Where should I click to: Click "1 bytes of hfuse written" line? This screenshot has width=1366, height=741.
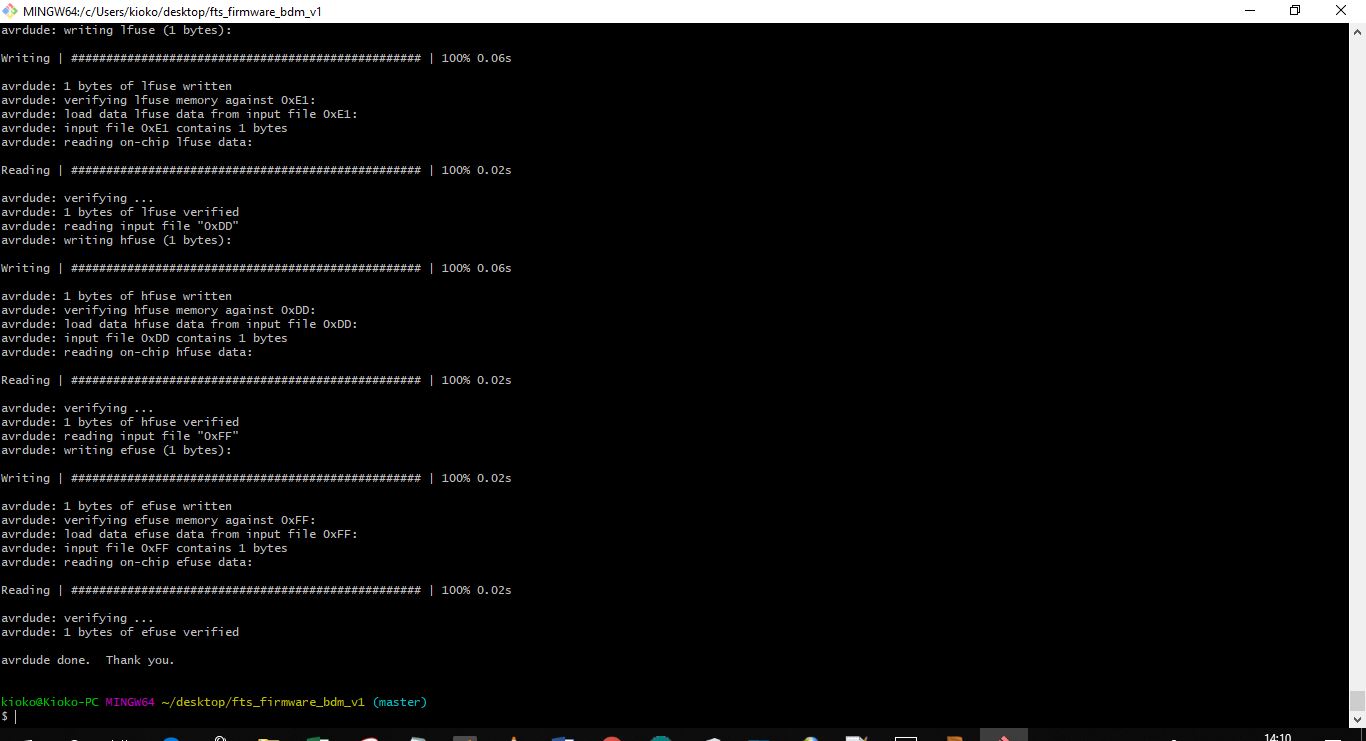[116, 296]
